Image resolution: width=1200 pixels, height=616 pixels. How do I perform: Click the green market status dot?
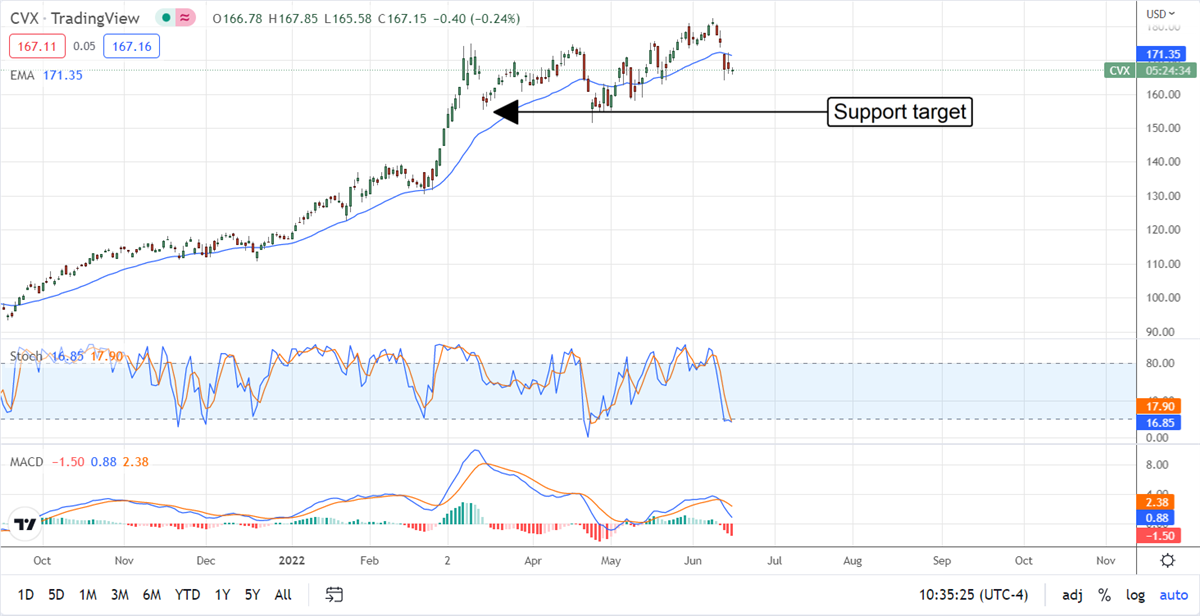164,19
